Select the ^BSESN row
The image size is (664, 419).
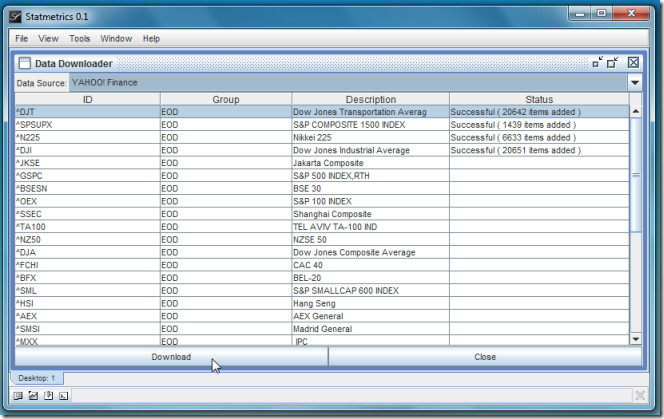322,188
